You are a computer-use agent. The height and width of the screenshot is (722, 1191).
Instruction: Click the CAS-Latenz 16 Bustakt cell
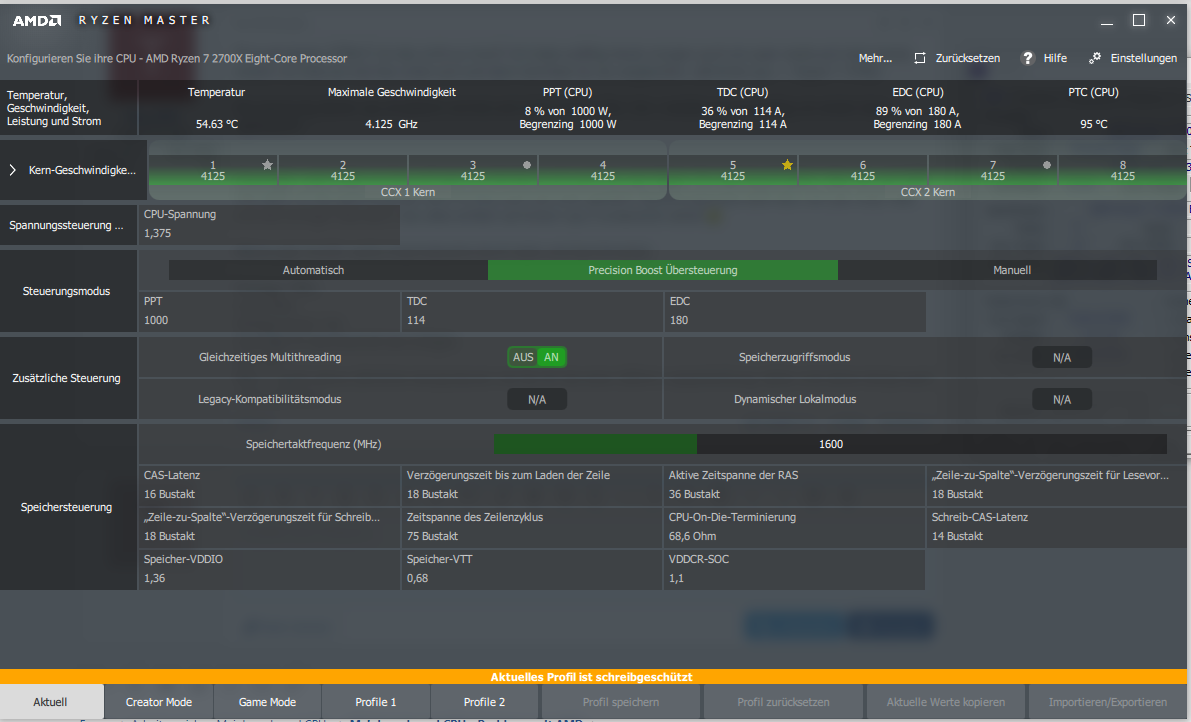click(x=269, y=485)
